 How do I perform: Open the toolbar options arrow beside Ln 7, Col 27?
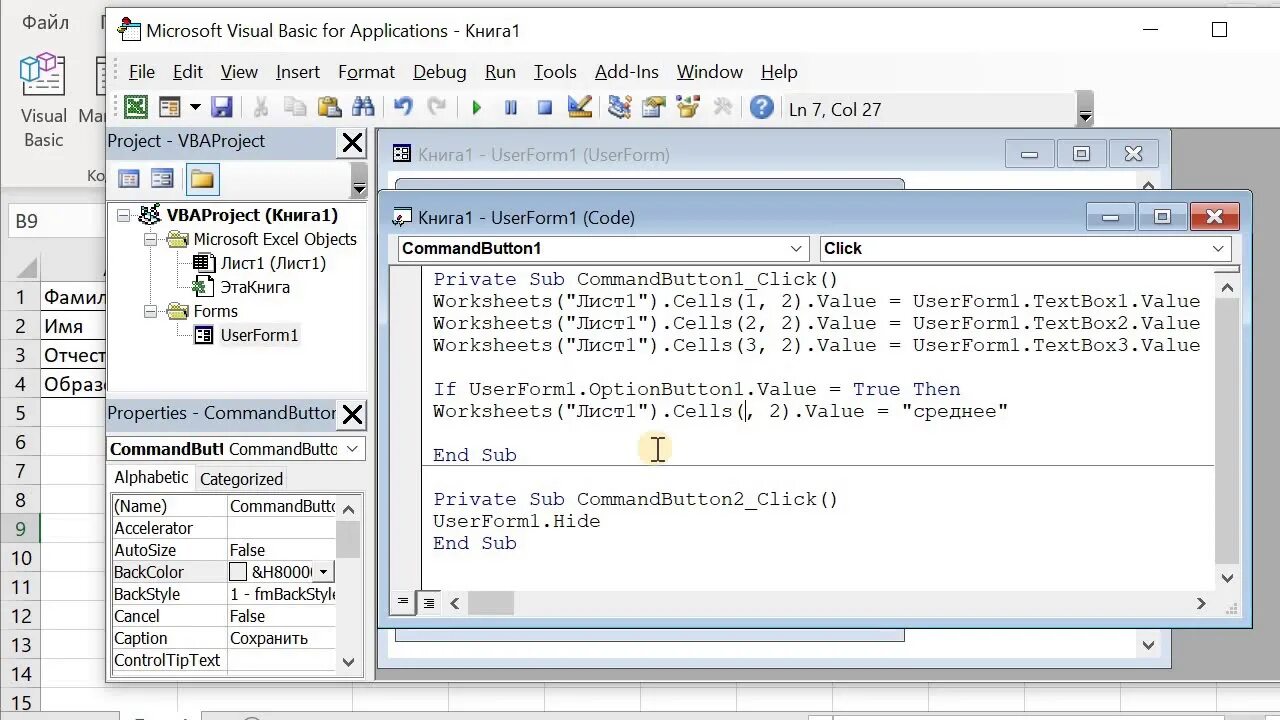pyautogui.click(x=1086, y=109)
